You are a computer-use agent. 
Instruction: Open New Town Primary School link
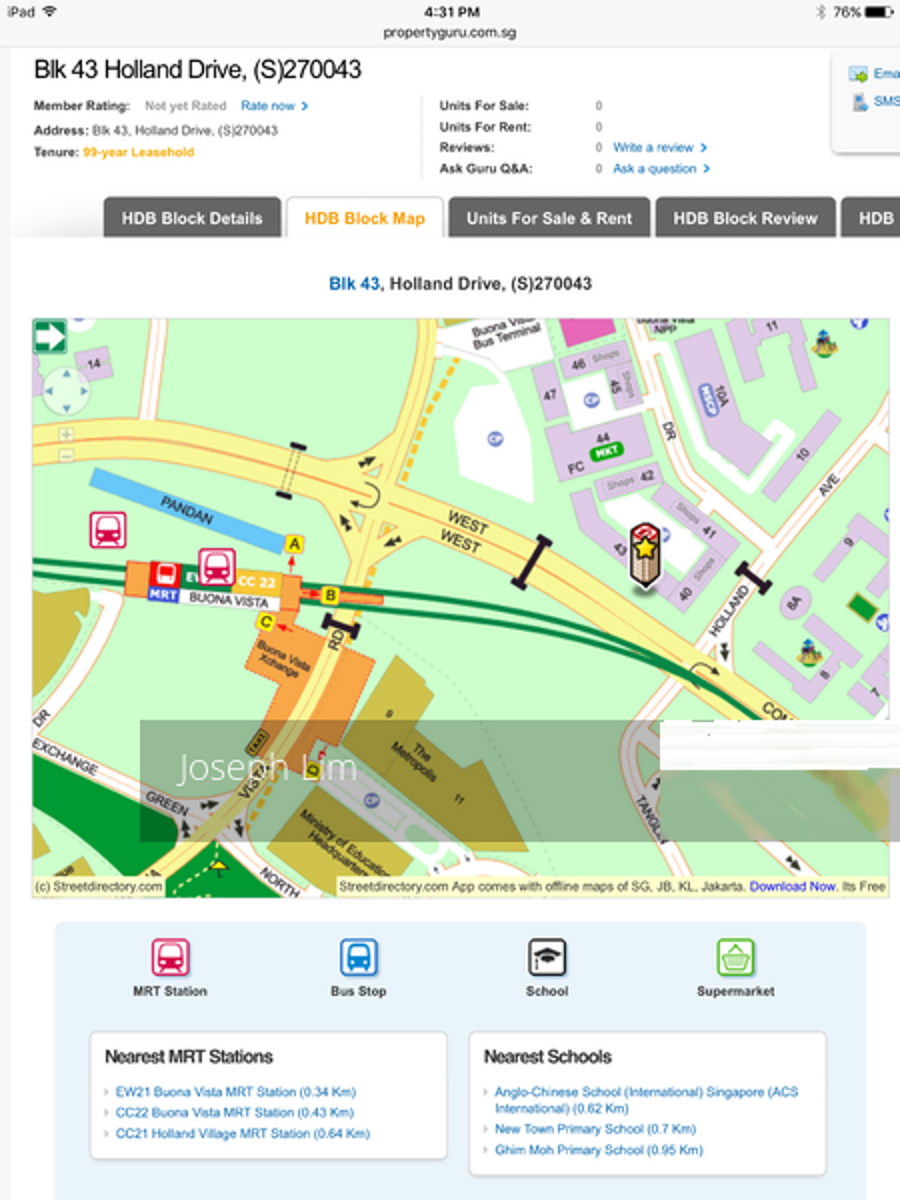click(594, 1129)
